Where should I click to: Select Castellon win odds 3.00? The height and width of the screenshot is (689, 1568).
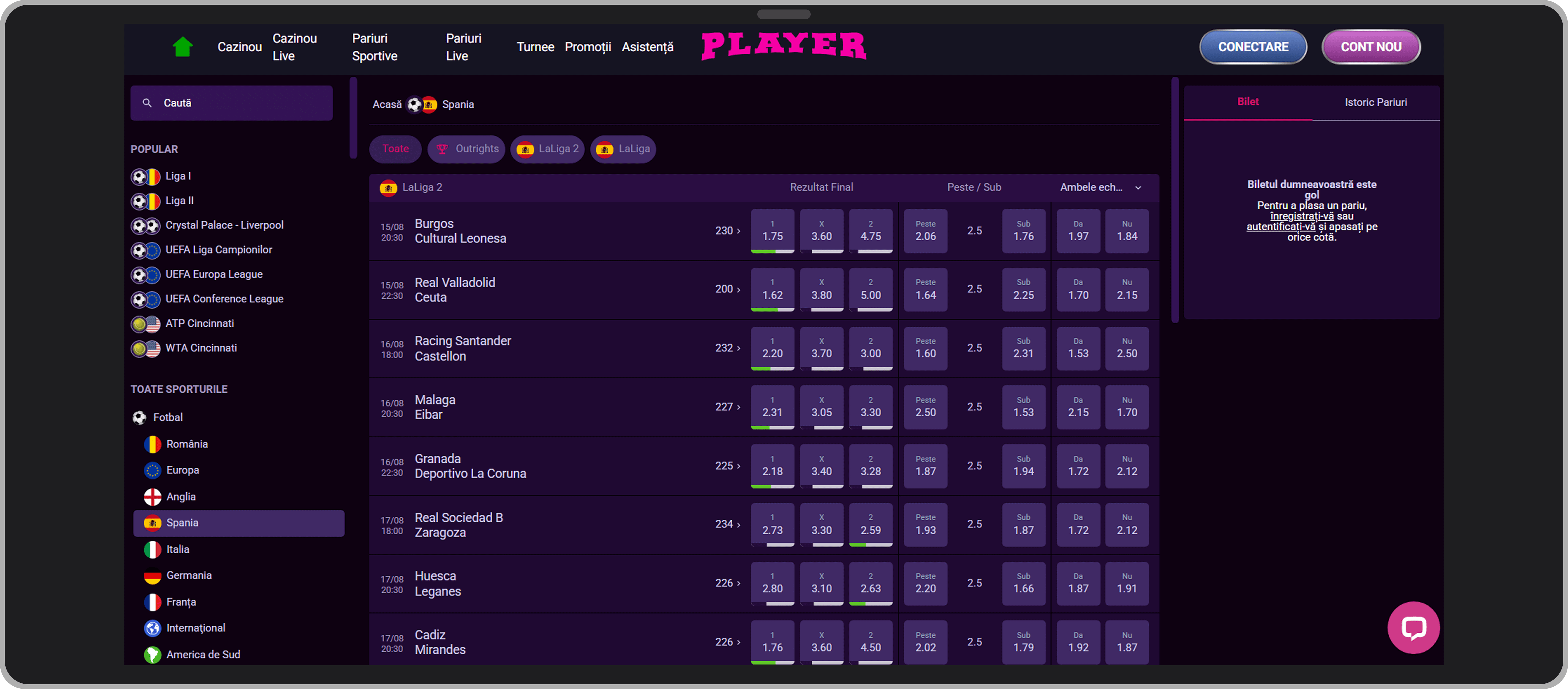(870, 348)
